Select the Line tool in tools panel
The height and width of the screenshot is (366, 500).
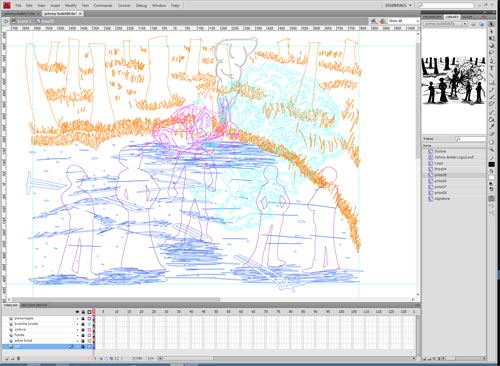[492, 75]
